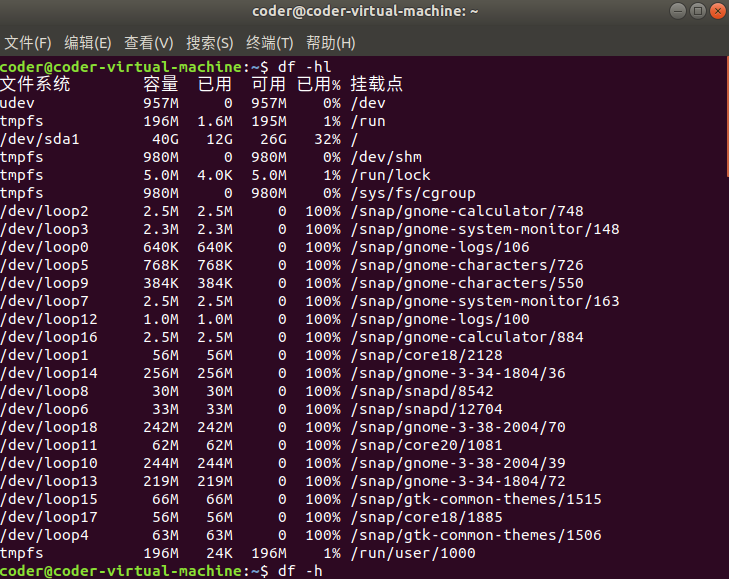Click /snap/snapd/8542 path
Screen dimensions: 729x579
click(422, 391)
